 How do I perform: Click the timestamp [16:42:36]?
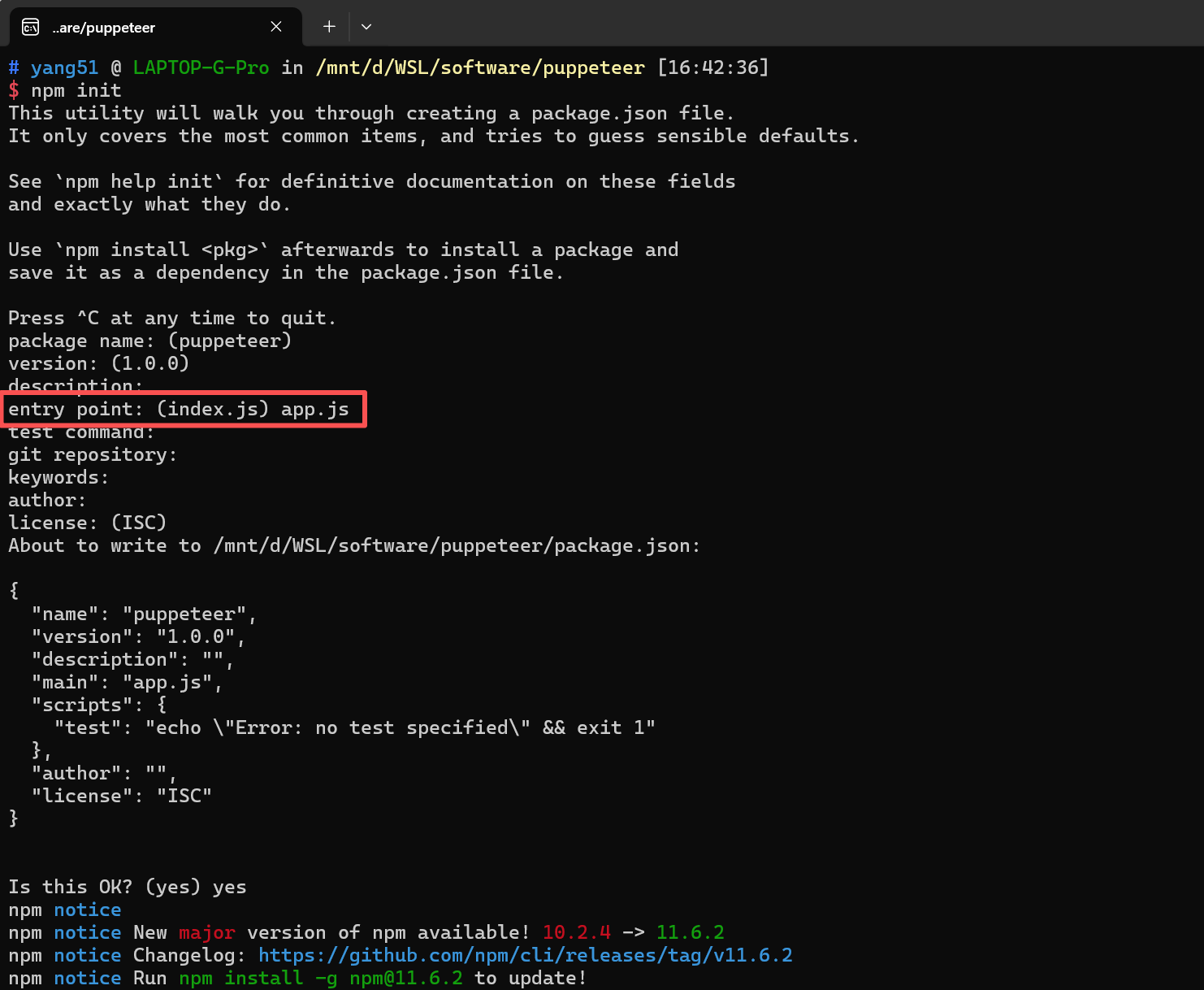(712, 67)
